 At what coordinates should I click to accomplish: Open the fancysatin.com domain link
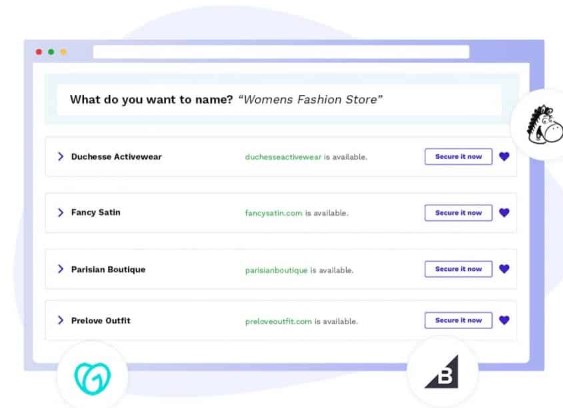pyautogui.click(x=274, y=213)
